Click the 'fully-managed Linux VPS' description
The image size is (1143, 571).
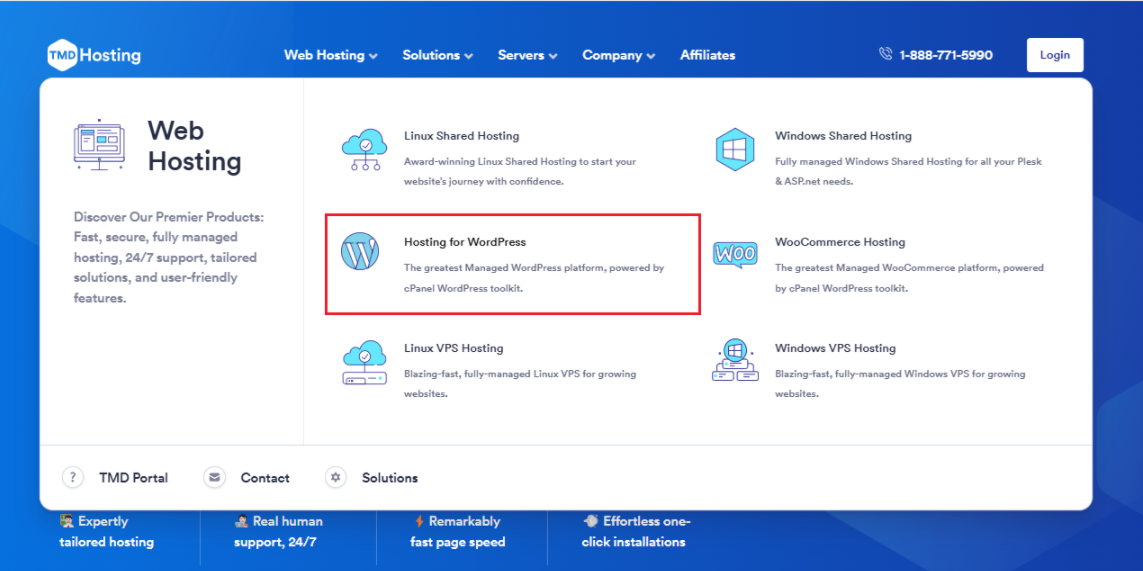(x=520, y=384)
